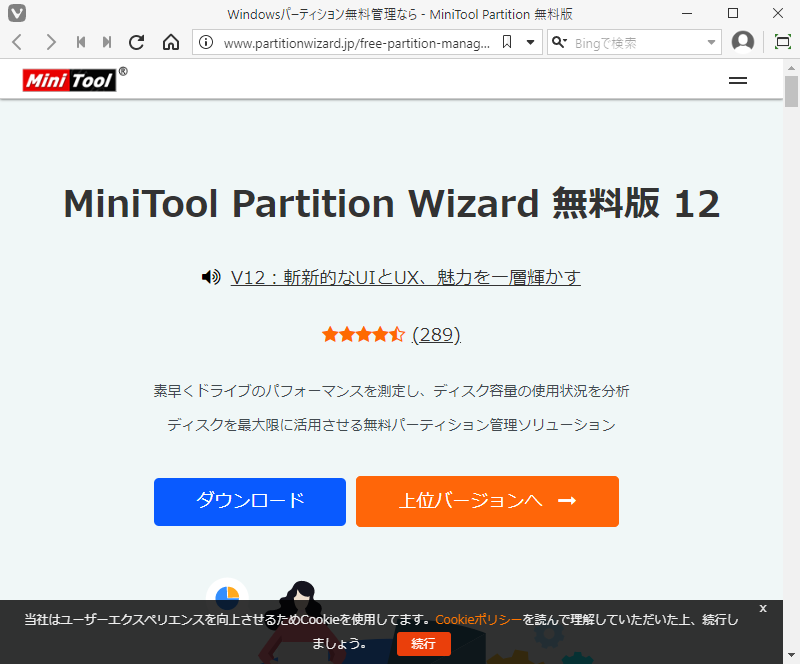Dismiss the cookie banner with x
Screen dimensions: 800x664
763,608
